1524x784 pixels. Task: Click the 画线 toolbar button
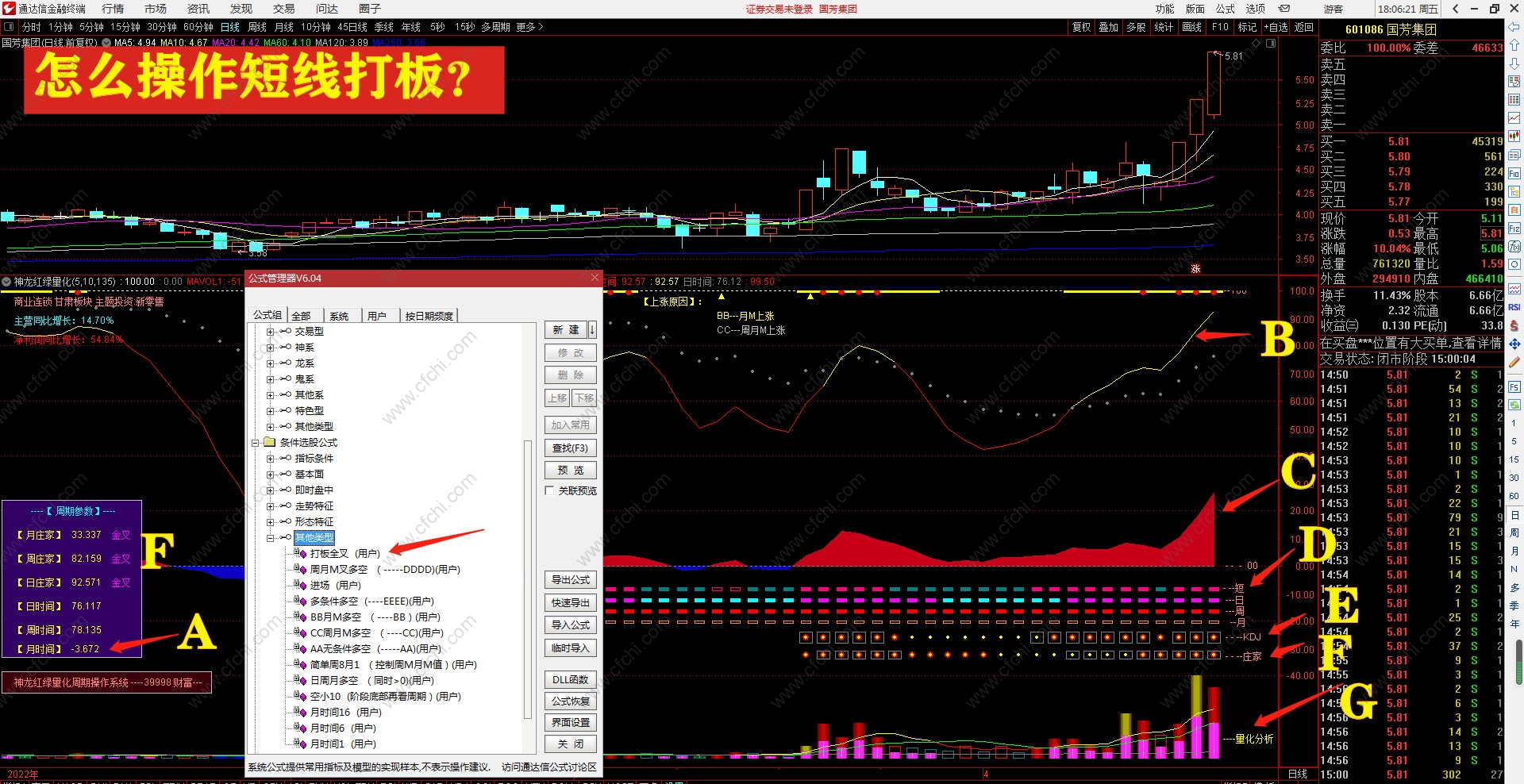coord(1191,27)
